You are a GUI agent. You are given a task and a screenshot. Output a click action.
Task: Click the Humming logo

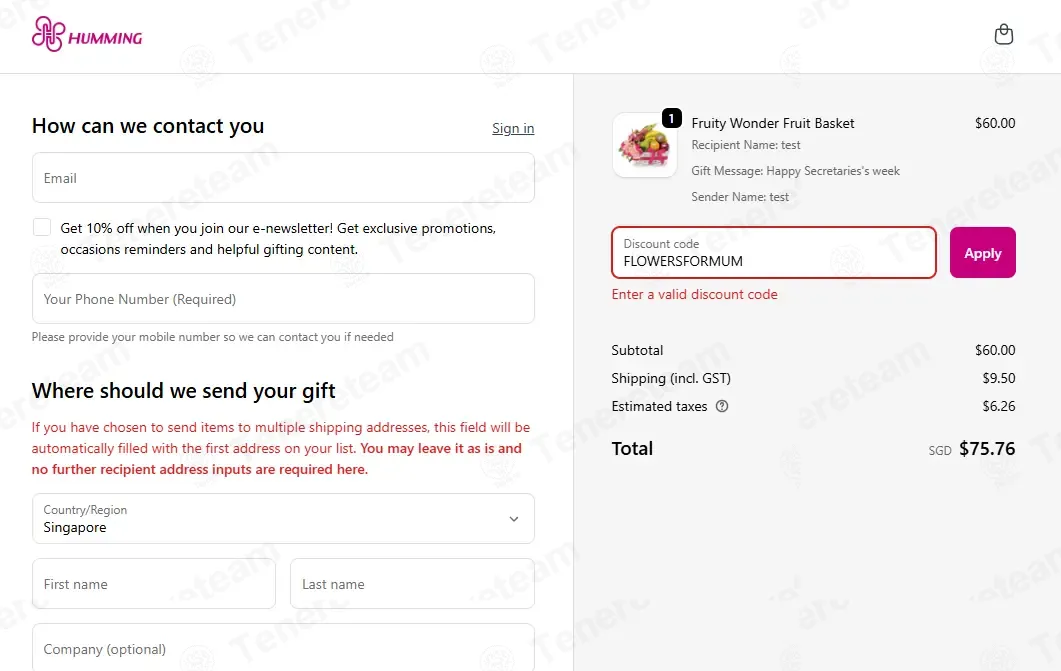pyautogui.click(x=87, y=34)
